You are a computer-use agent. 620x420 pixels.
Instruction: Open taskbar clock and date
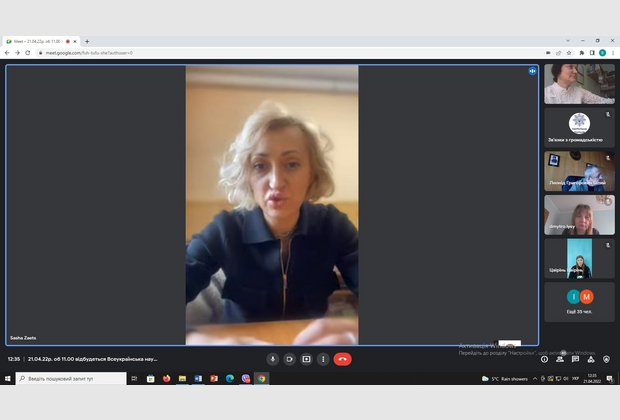pyautogui.click(x=592, y=378)
